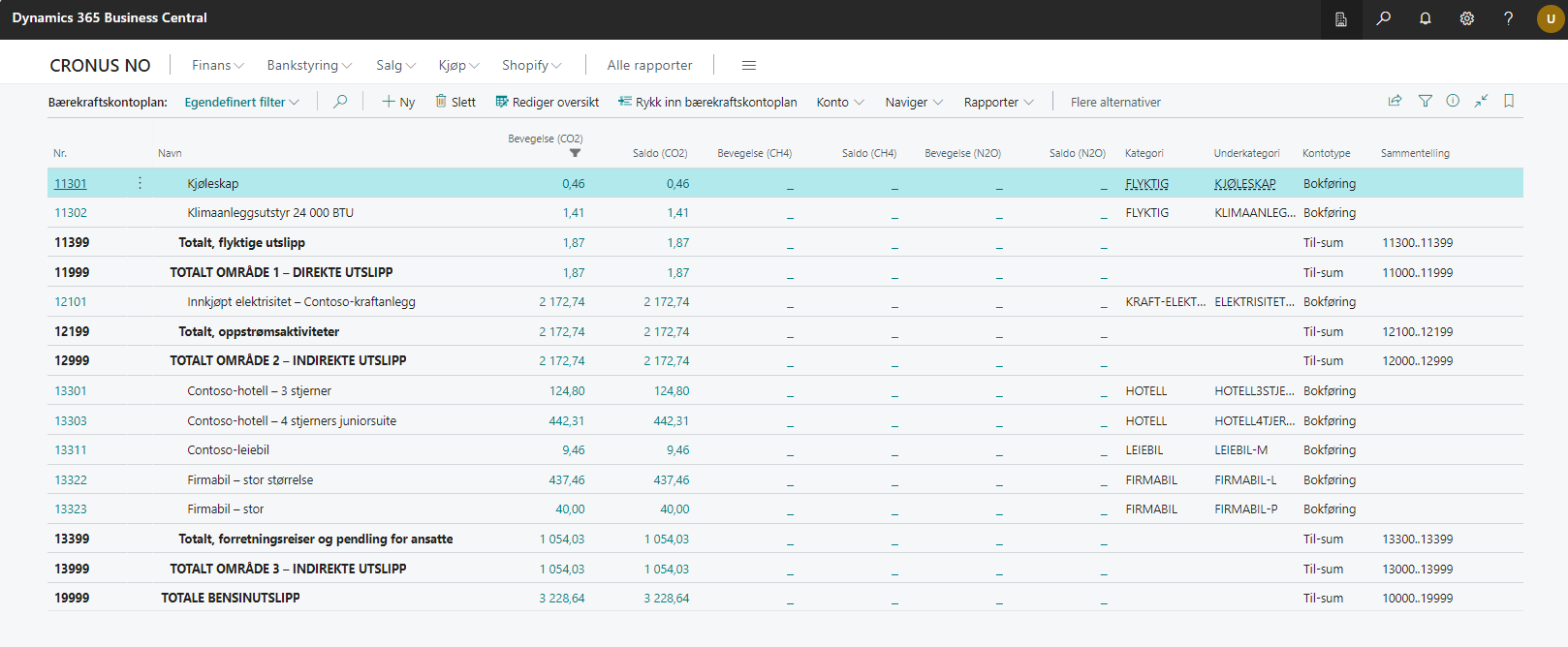Search the list with magnifier icon
Image resolution: width=1568 pixels, height=647 pixels.
340,102
